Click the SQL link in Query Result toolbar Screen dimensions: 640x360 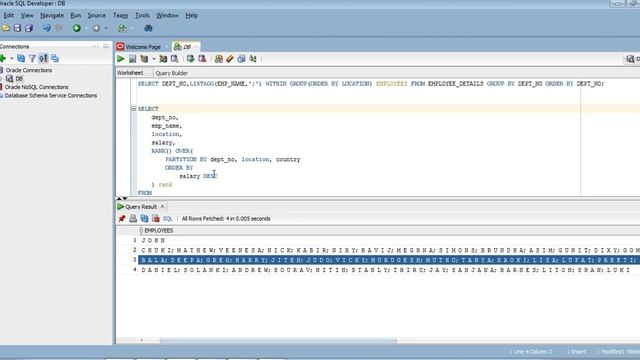(167, 219)
